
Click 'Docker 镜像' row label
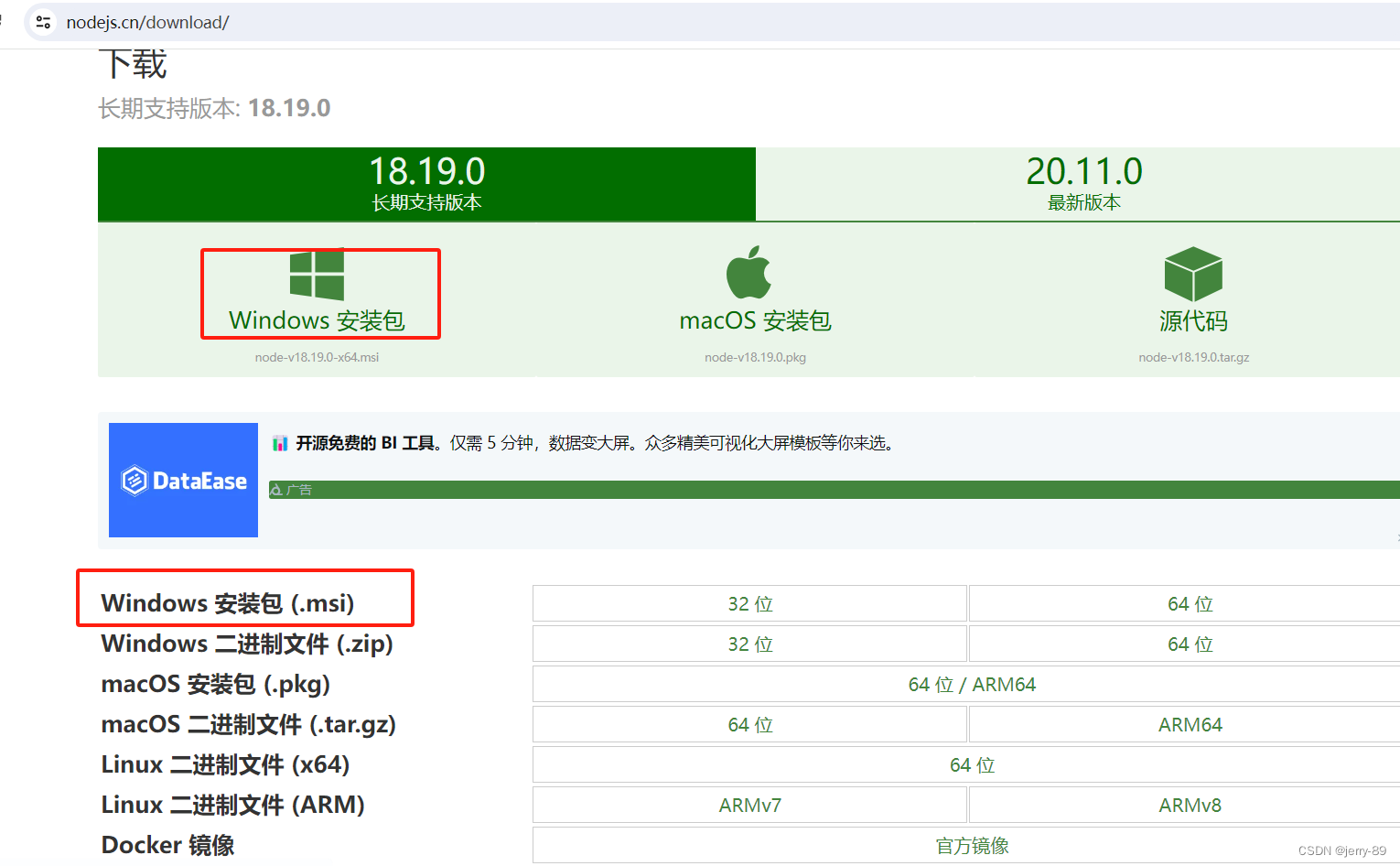[167, 845]
